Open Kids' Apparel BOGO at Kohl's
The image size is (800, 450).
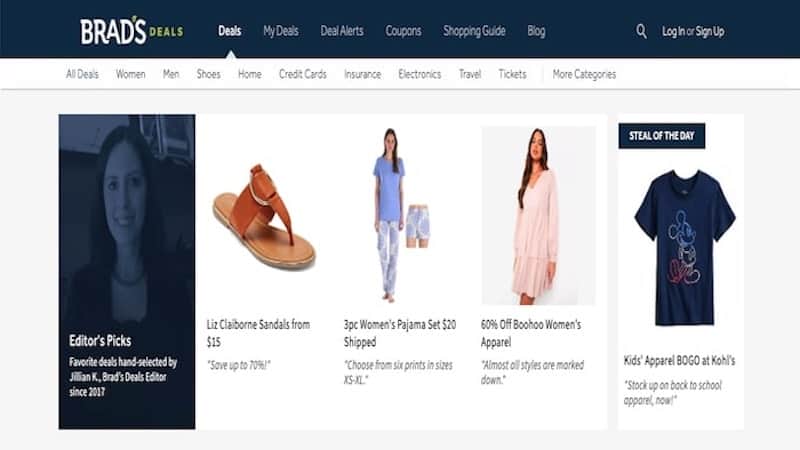[679, 361]
